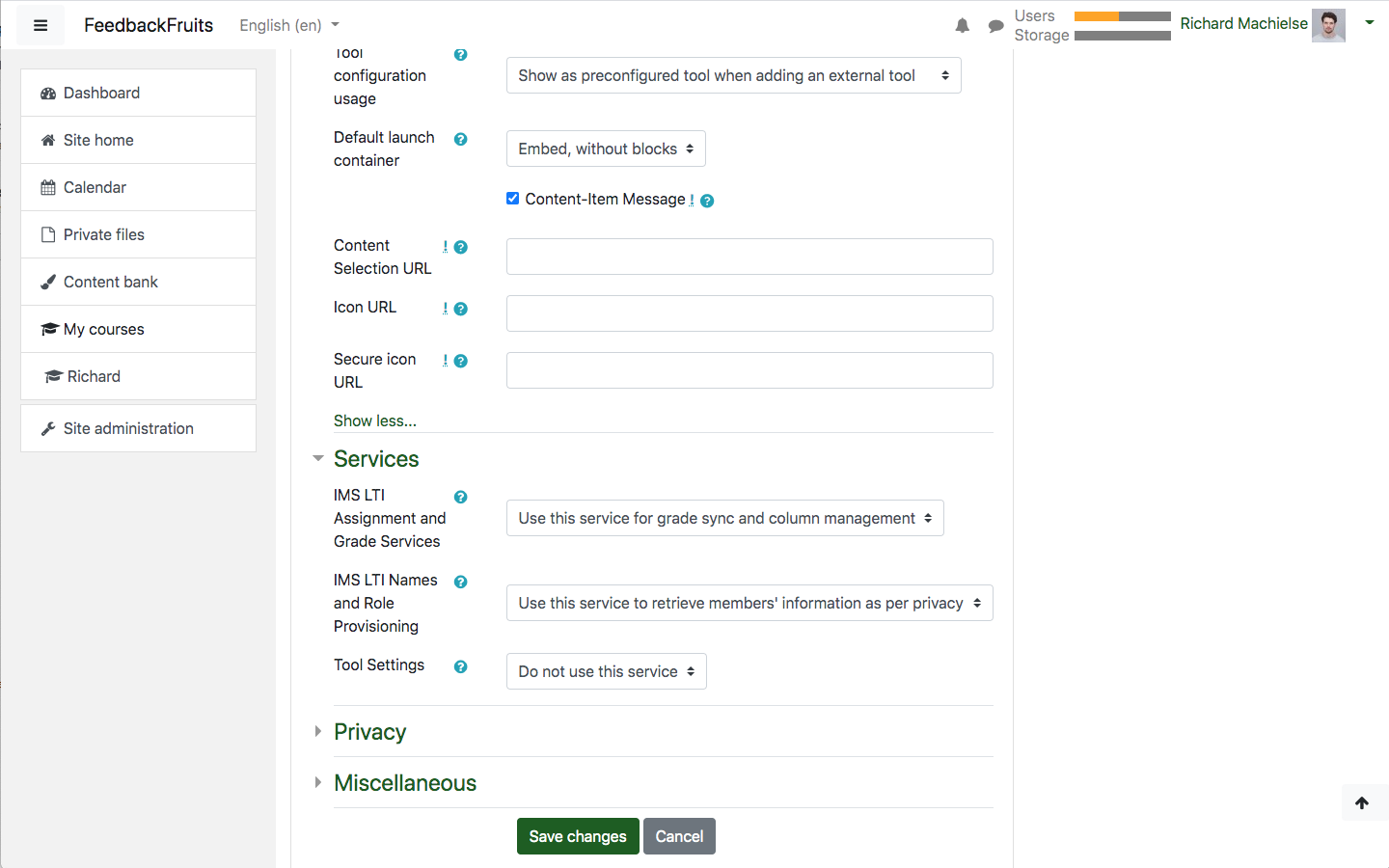Open help for Content-Item Message
Viewport: 1389px width, 868px height.
pos(707,201)
